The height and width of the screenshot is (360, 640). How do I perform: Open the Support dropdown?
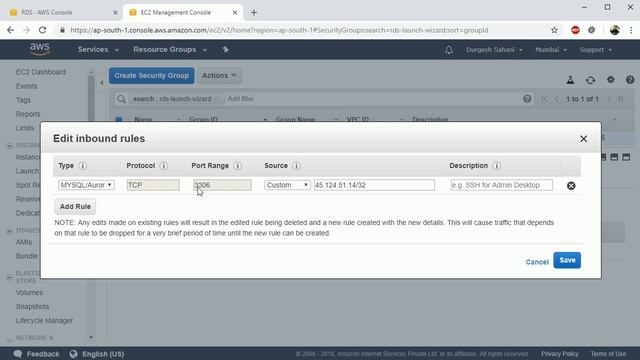(596, 50)
